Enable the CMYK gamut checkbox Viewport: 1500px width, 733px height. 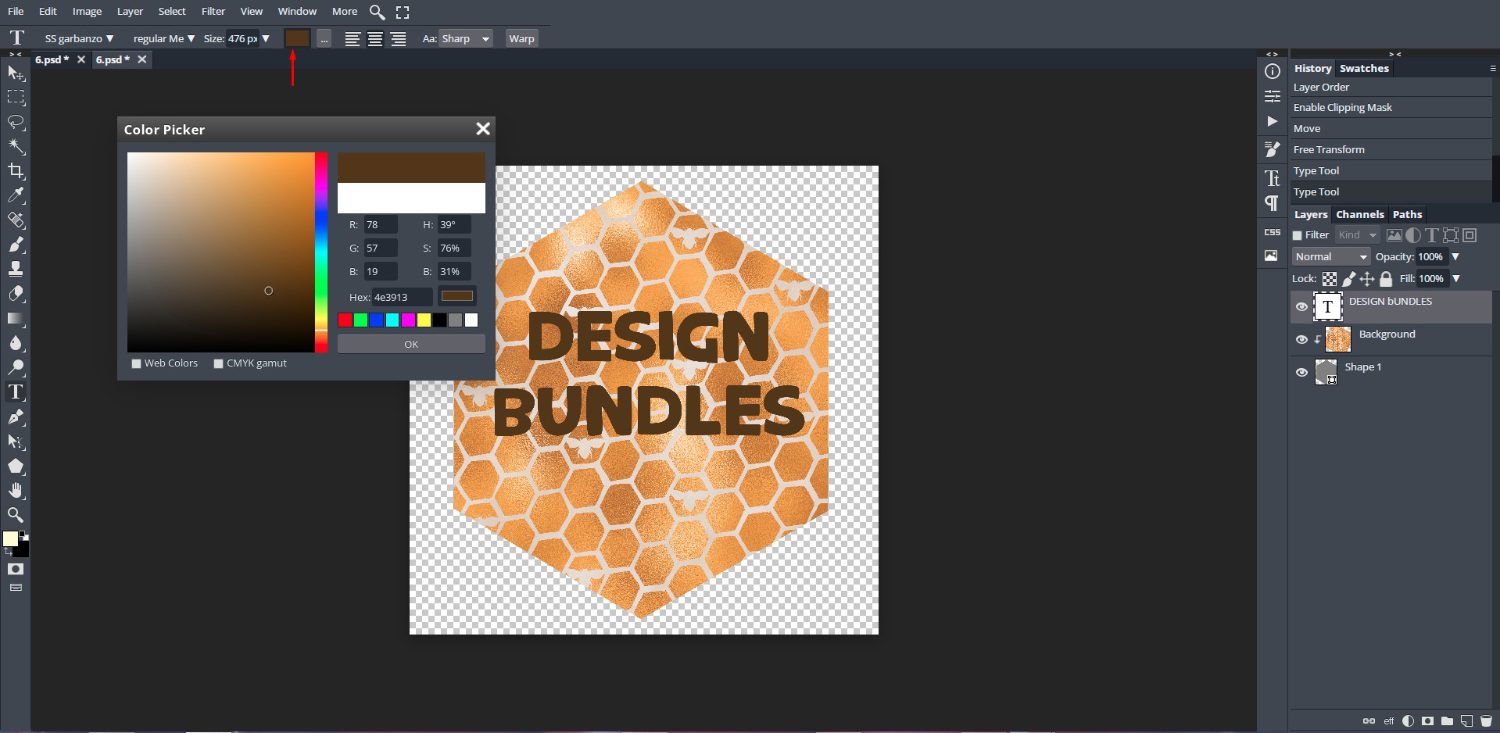point(219,364)
